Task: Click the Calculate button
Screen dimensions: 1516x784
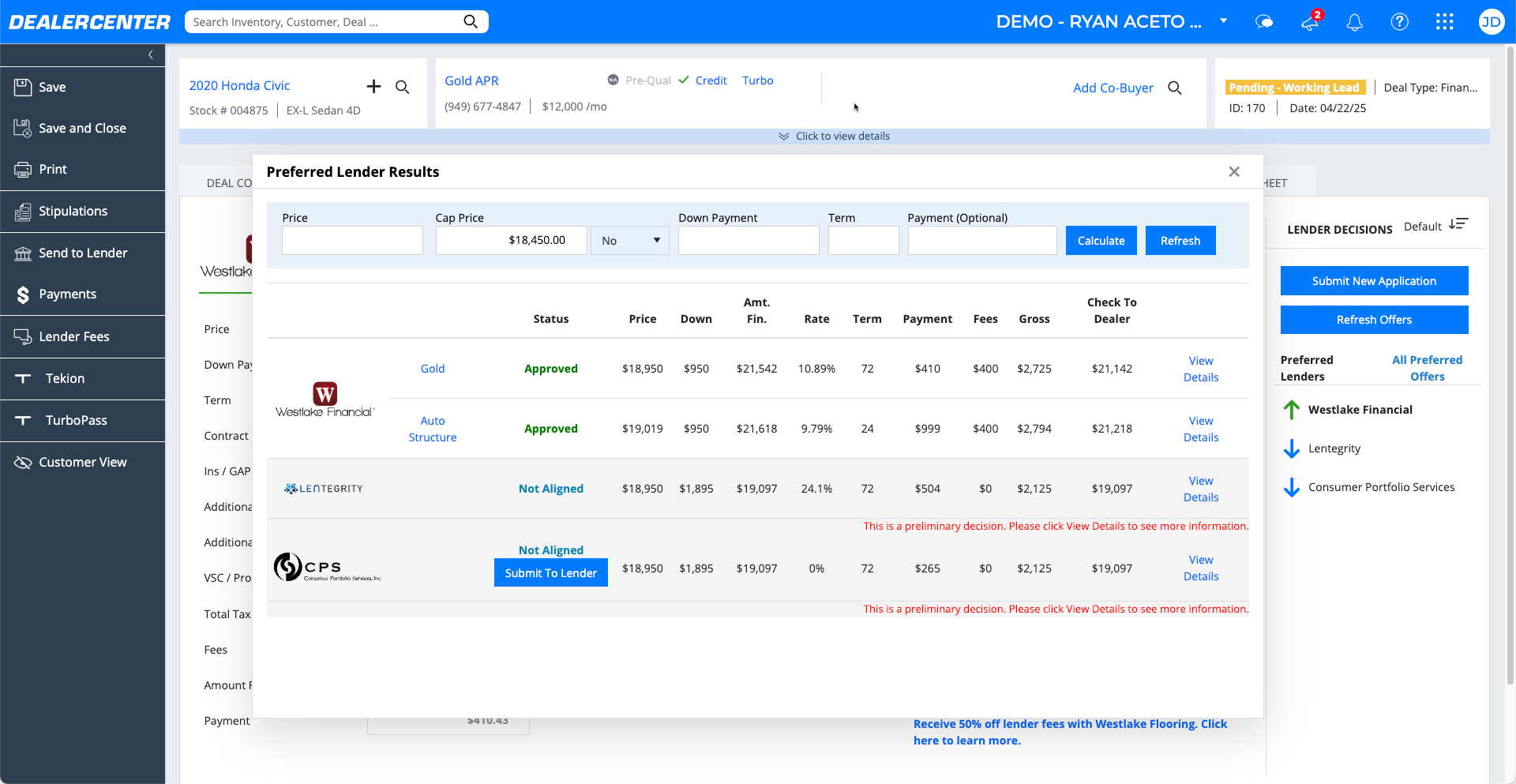Action: tap(1101, 240)
